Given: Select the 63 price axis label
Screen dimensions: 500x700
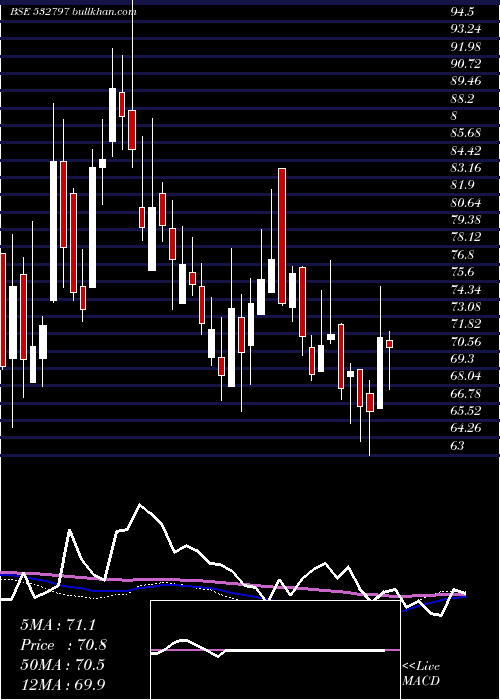Looking at the screenshot, I should tap(457, 445).
